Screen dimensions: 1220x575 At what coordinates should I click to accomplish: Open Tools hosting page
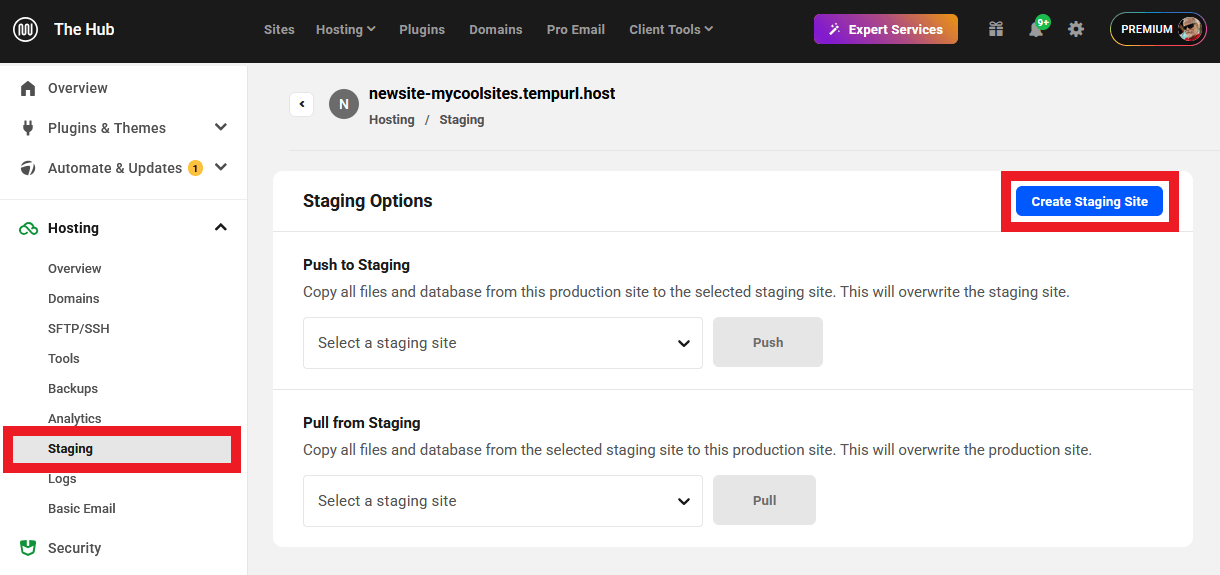(x=64, y=358)
